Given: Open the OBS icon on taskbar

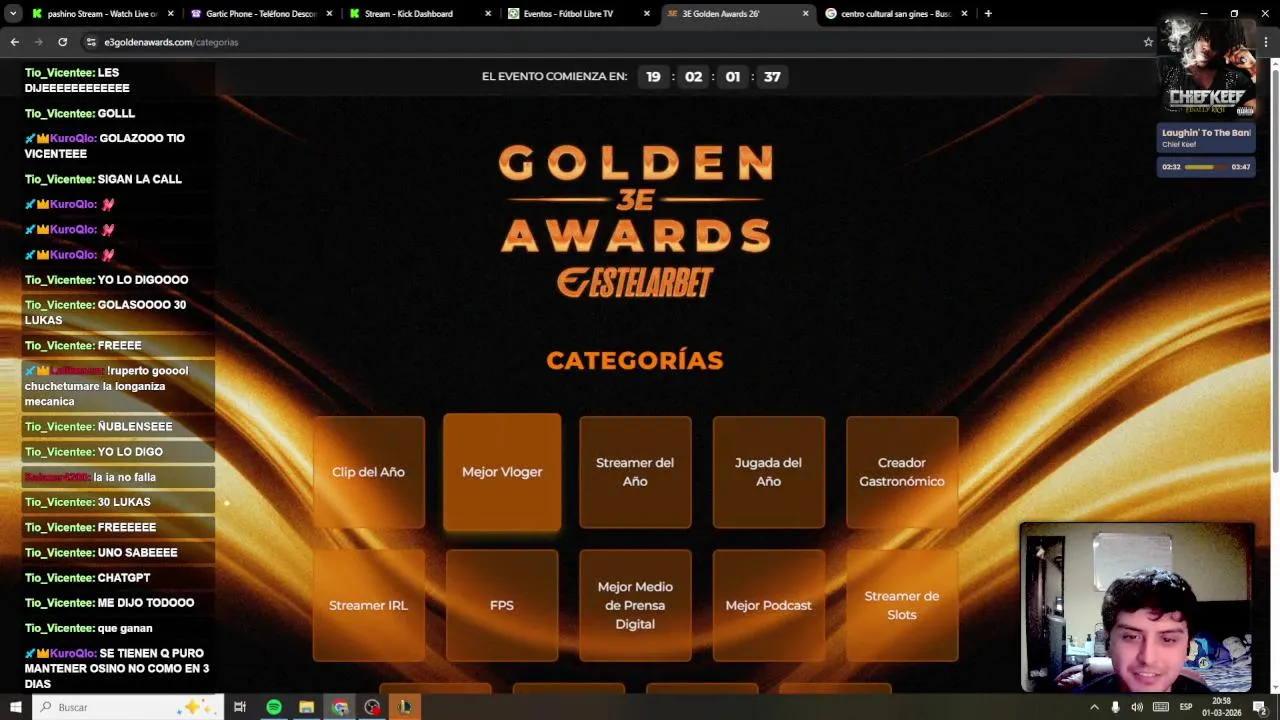Looking at the screenshot, I should 372,707.
